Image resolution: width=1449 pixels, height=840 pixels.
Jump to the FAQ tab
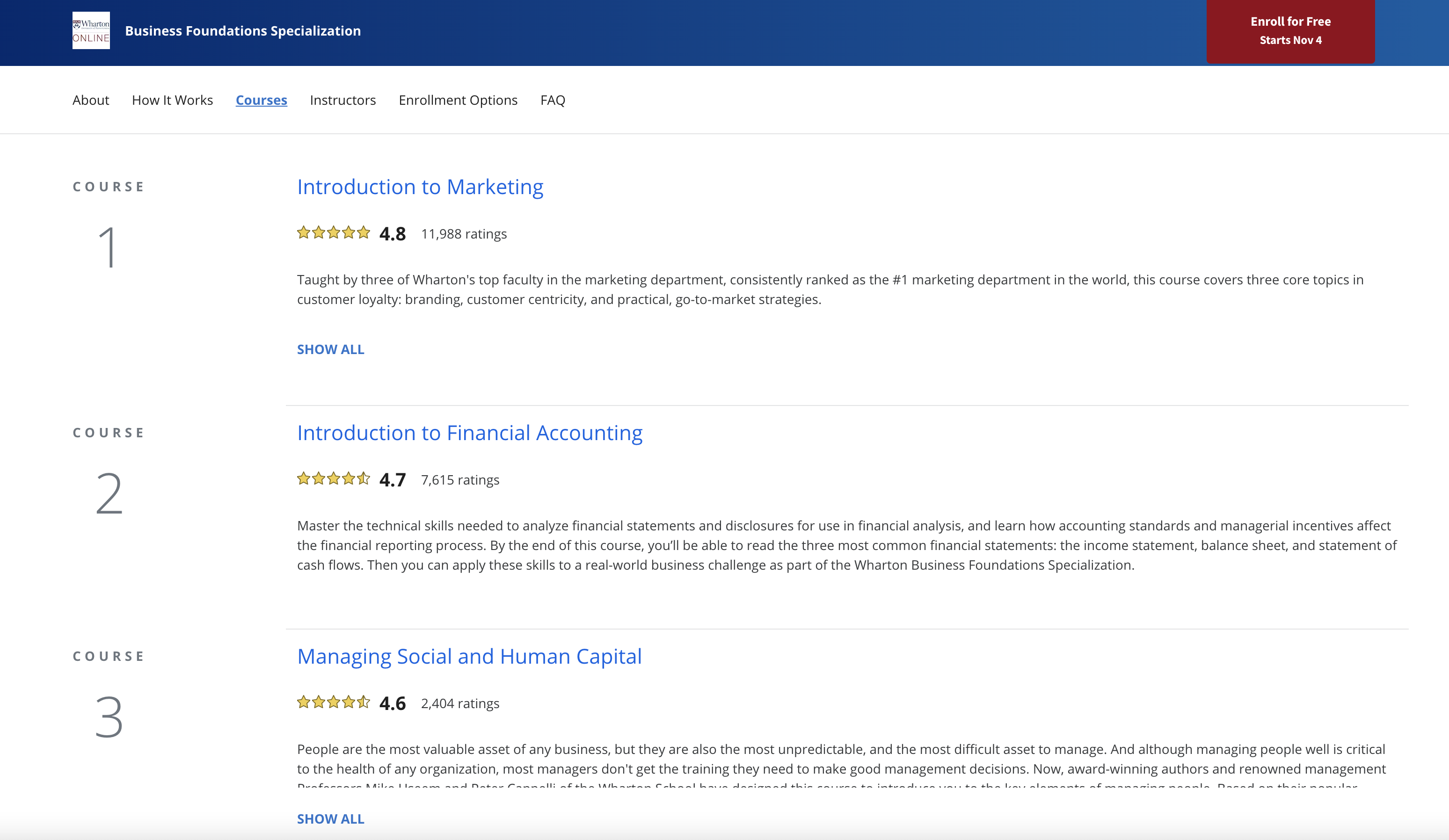(553, 100)
